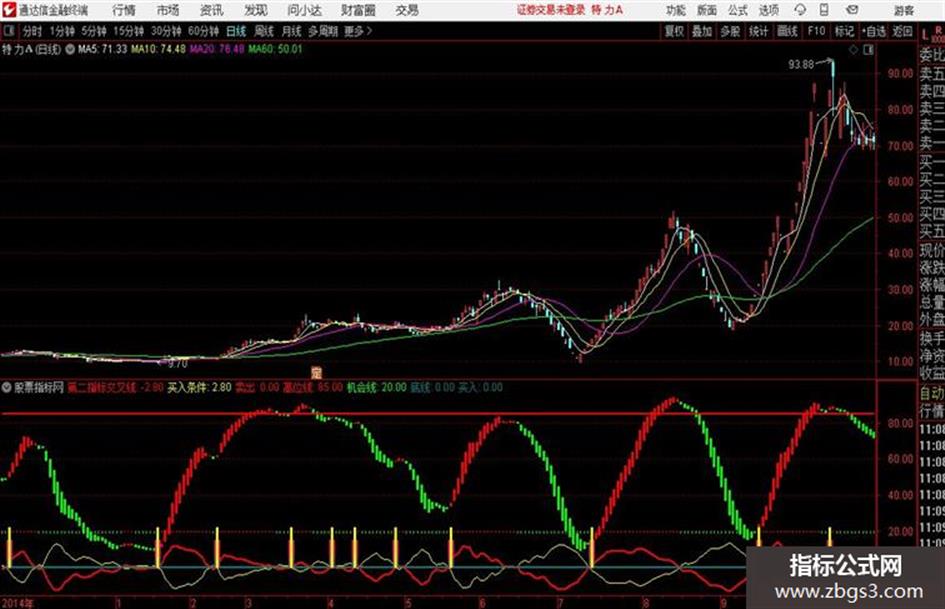Open the 公式 menu
Image resolution: width=945 pixels, height=609 pixels.
(737, 10)
